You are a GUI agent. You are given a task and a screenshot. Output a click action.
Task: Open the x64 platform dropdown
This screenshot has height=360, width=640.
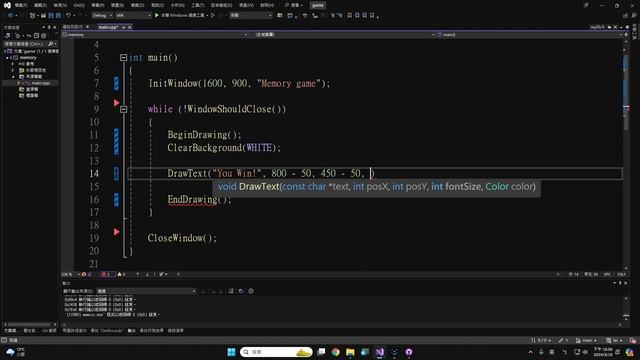(x=133, y=15)
